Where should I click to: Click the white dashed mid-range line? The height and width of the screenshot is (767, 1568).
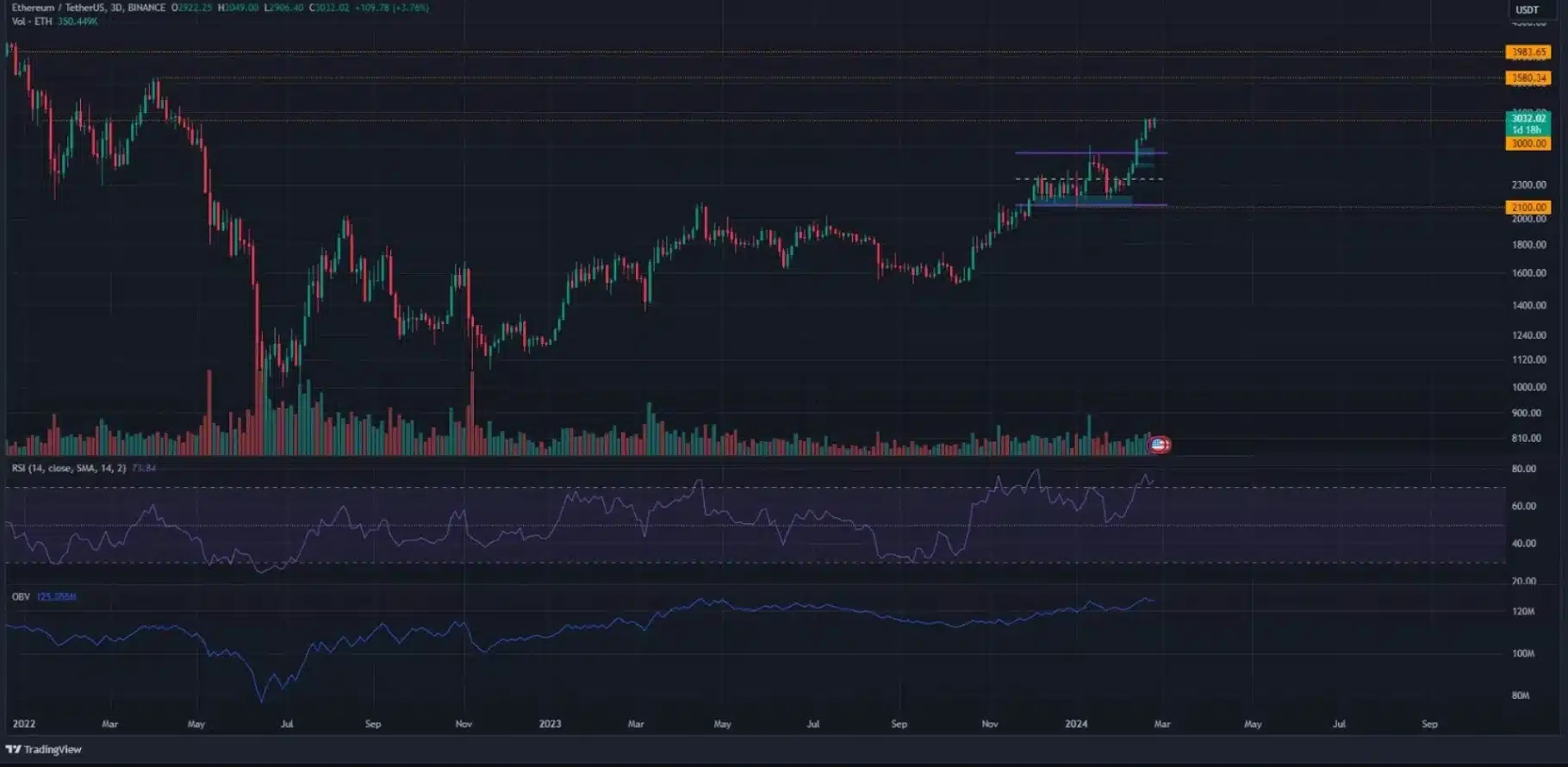(1090, 179)
